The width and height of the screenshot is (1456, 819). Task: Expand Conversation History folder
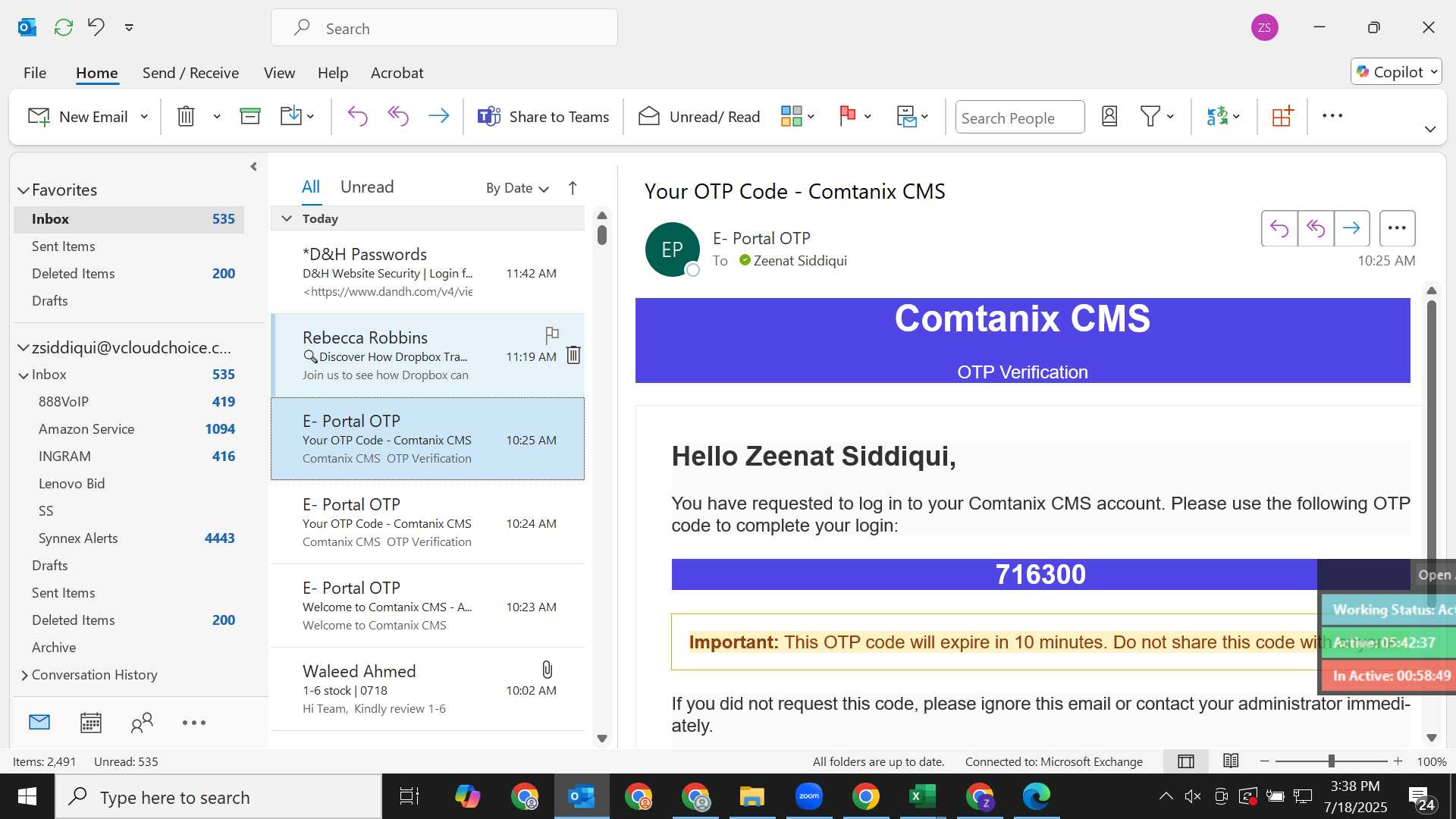tap(24, 675)
